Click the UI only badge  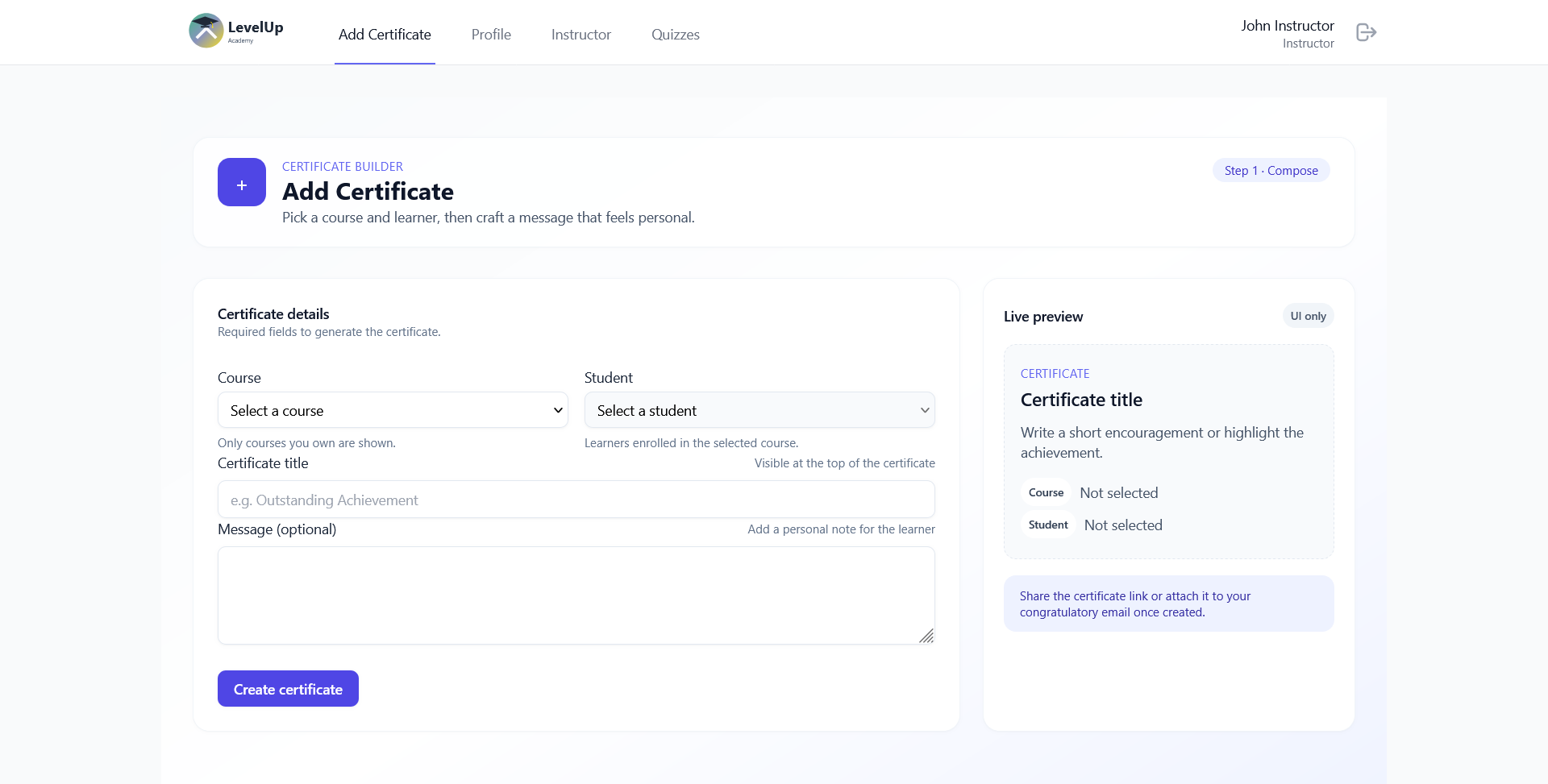pyautogui.click(x=1308, y=316)
